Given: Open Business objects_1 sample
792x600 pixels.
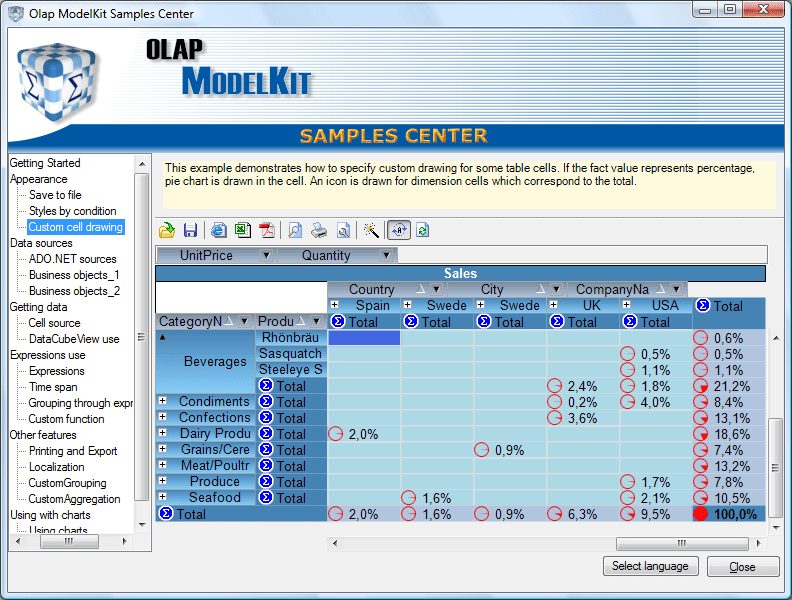Looking at the screenshot, I should pos(74,275).
